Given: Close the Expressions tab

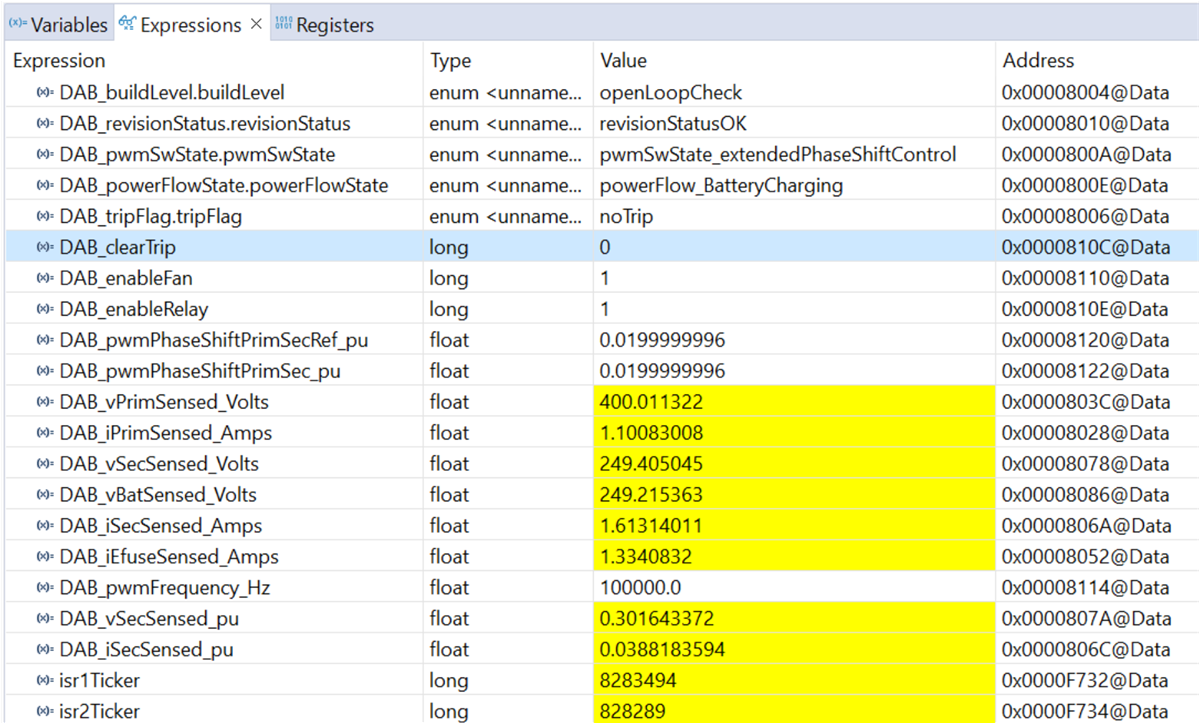Looking at the screenshot, I should tap(255, 24).
